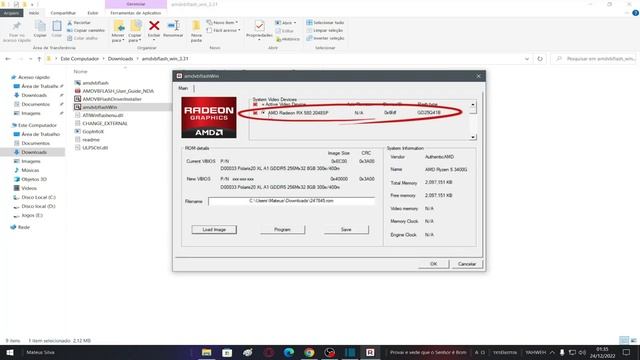Open the Arquivo menu
Image resolution: width=640 pixels, height=360 pixels.
pos(11,13)
